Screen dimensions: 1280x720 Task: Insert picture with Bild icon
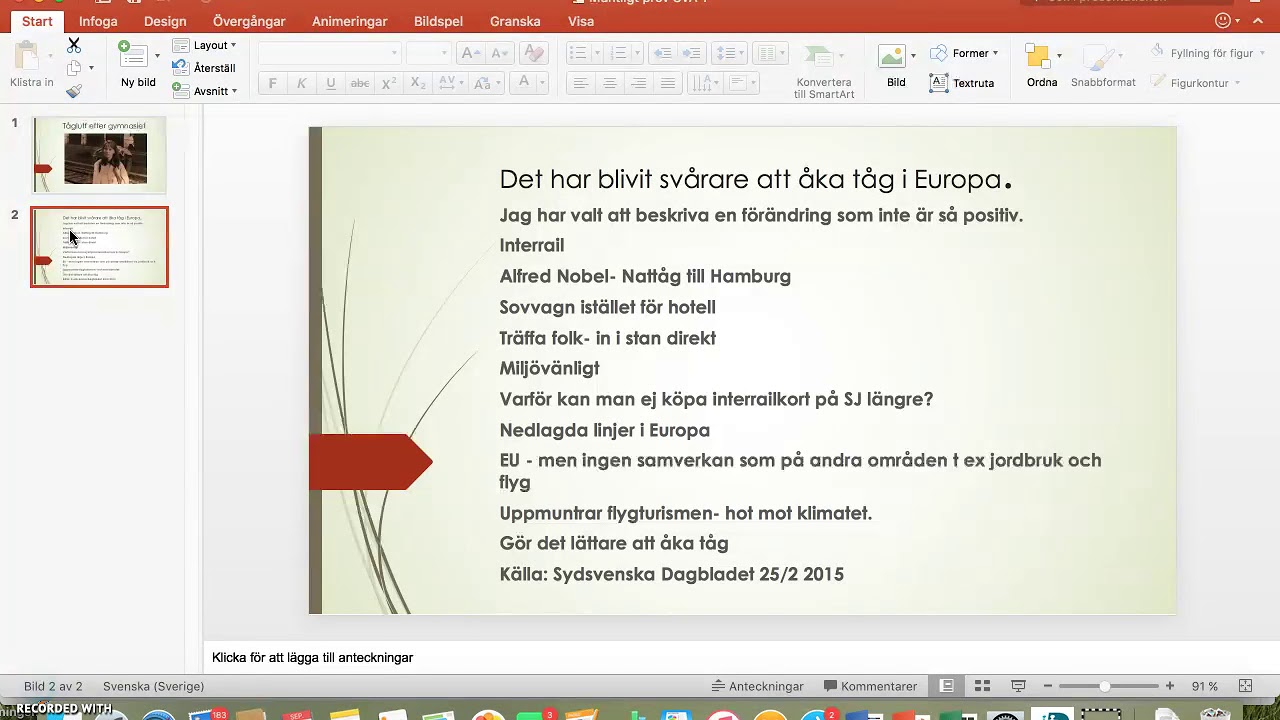coord(896,65)
